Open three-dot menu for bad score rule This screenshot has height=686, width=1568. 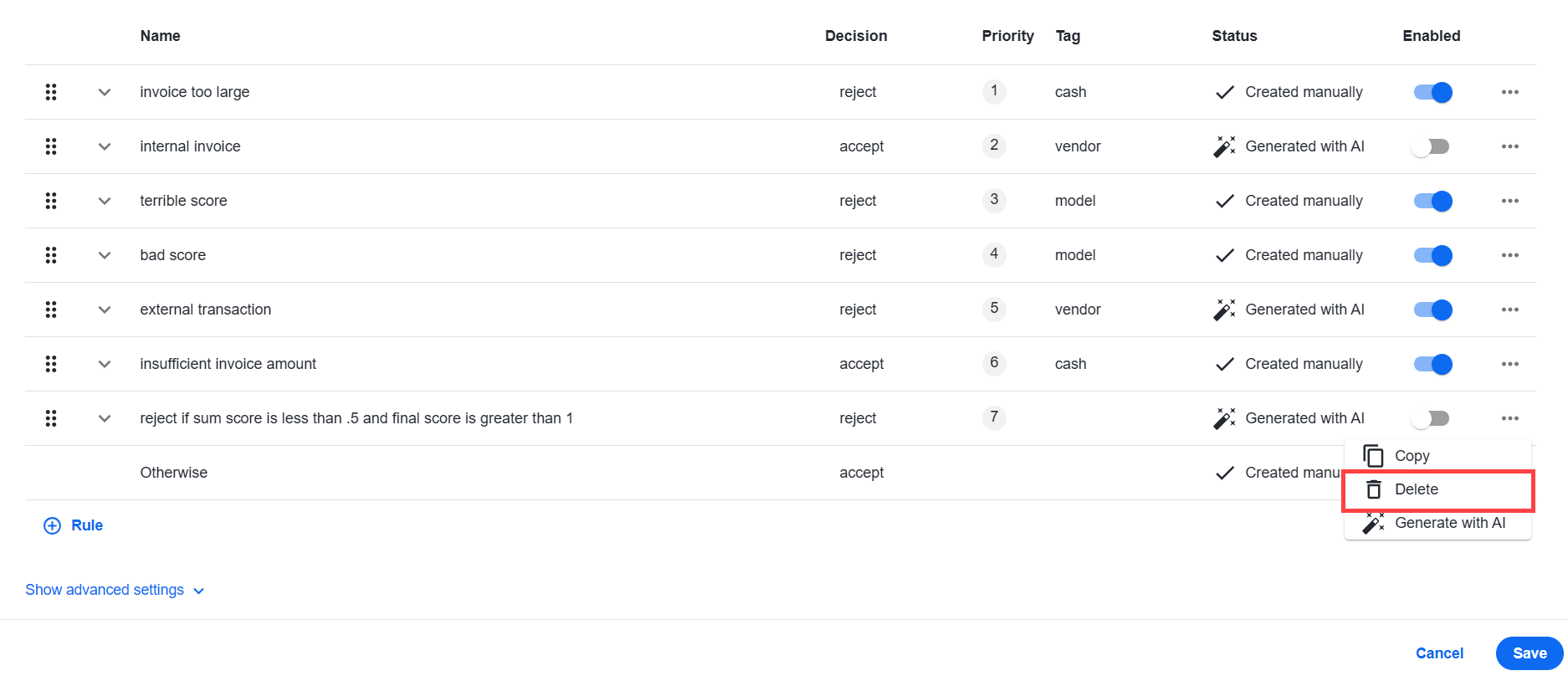(1509, 255)
